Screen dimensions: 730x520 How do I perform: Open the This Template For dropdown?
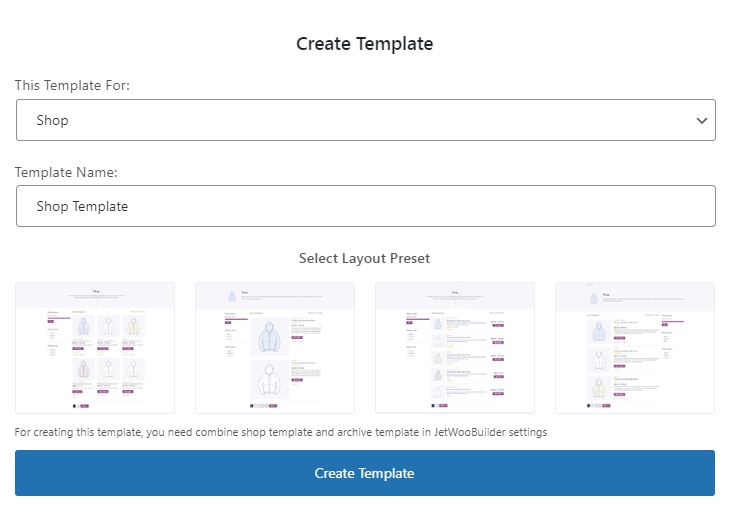(x=365, y=120)
